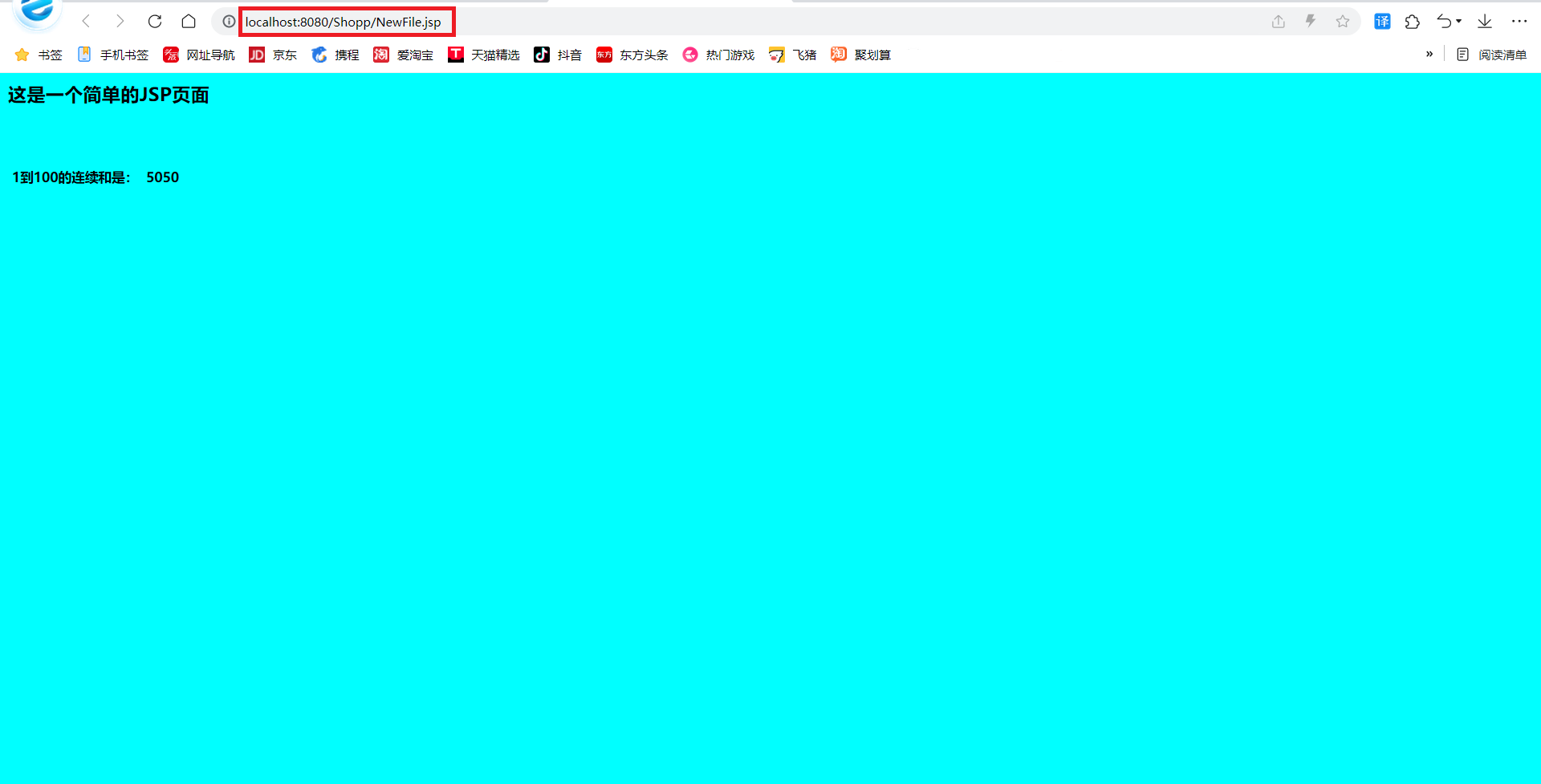Open the extensions puzzle icon
This screenshot has width=1541, height=784.
pos(1413,22)
